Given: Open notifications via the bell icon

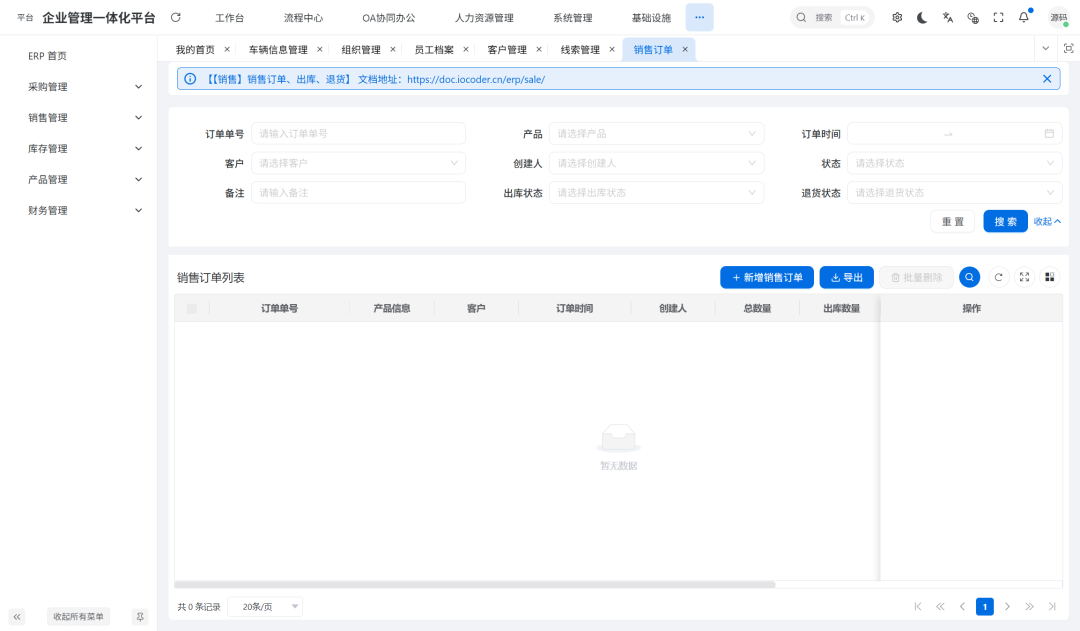Looking at the screenshot, I should [x=1021, y=17].
